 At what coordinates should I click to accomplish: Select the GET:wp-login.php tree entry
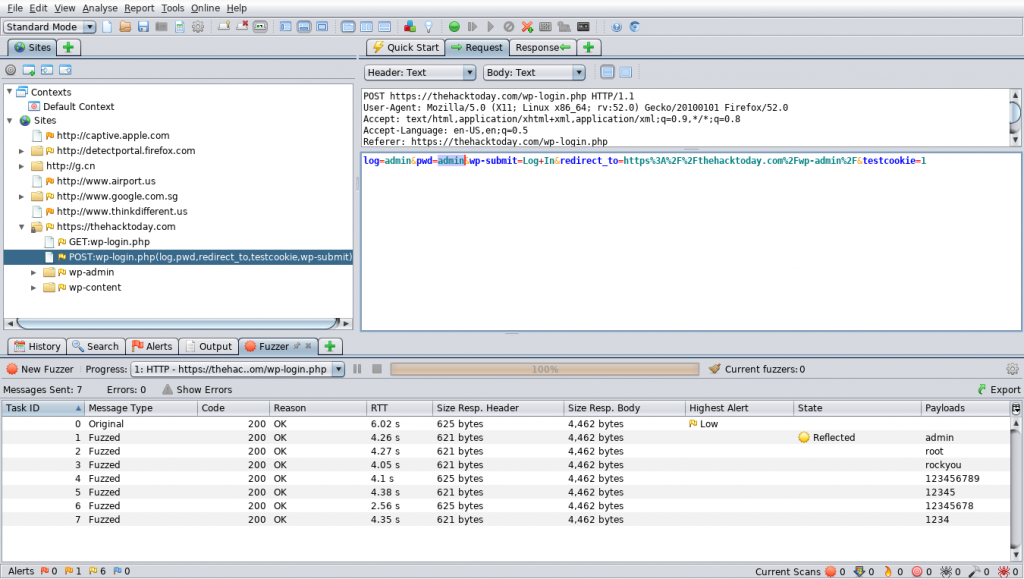coord(109,242)
